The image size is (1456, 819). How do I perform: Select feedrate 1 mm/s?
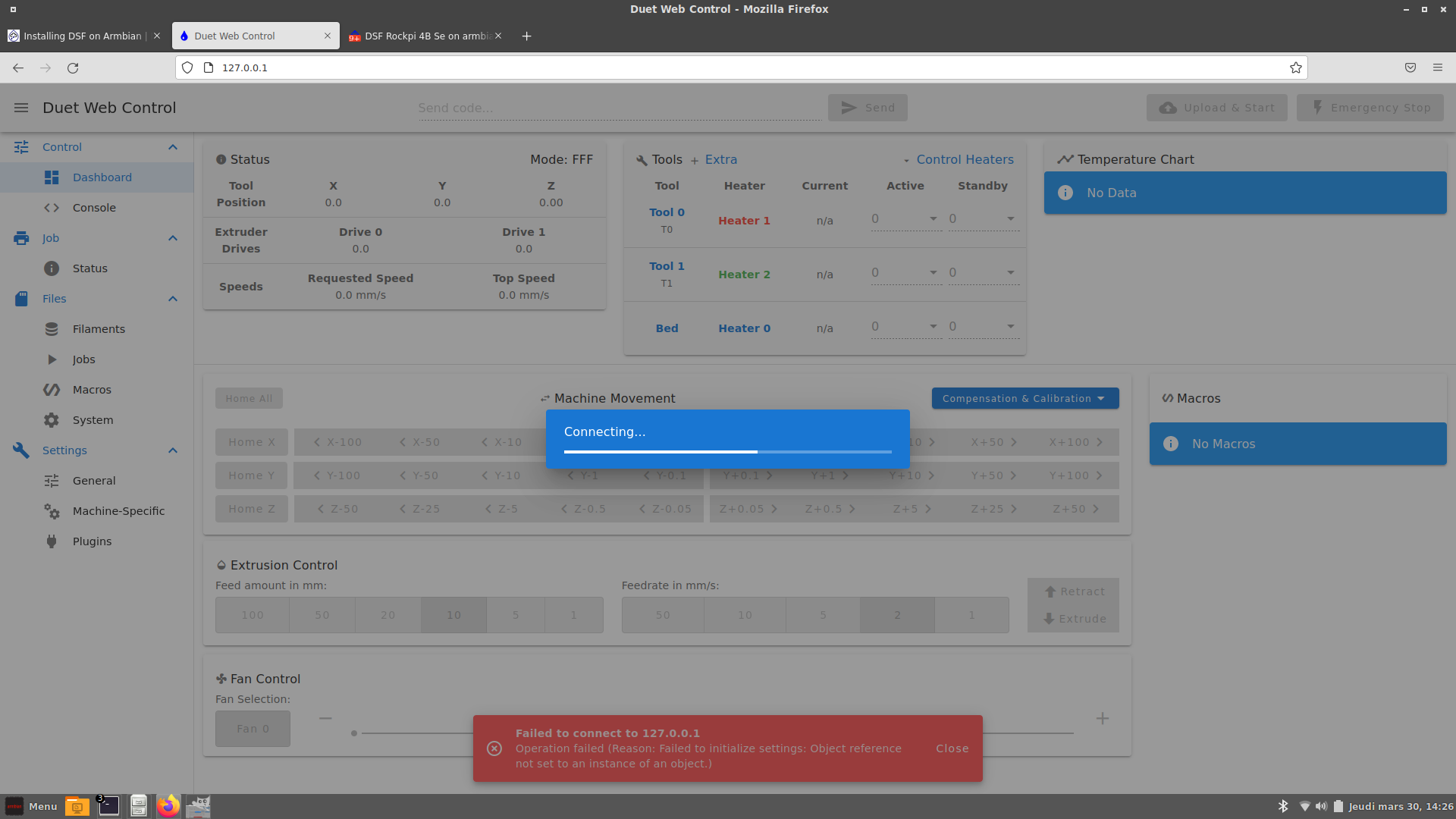[971, 615]
